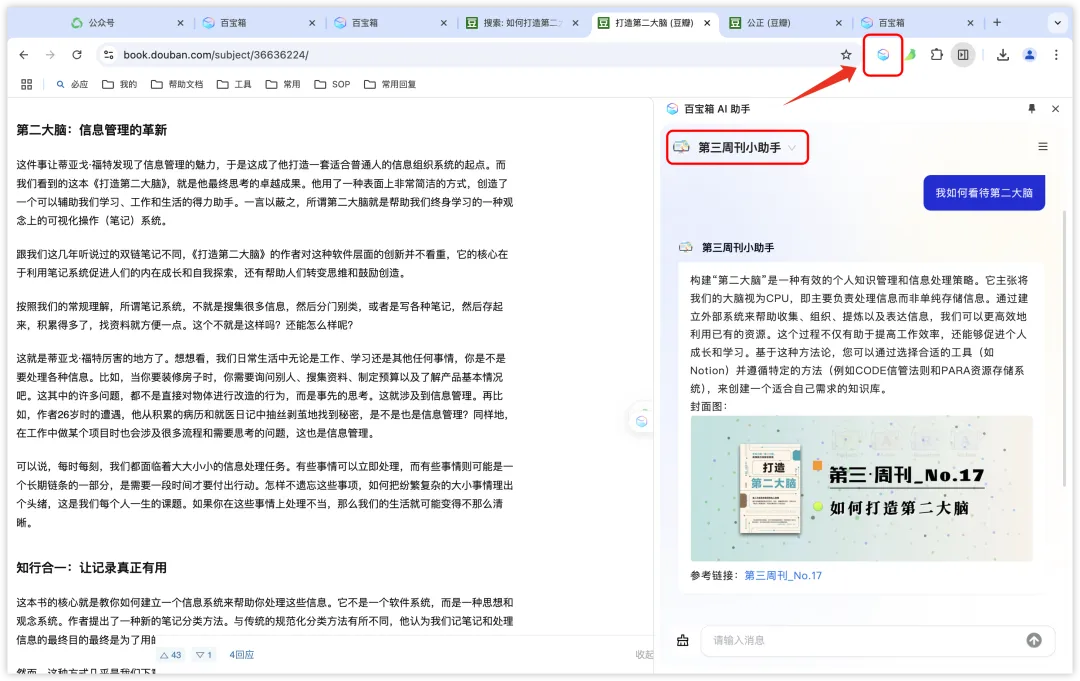Click the heading 知行合一：让记录真正有用

click(x=92, y=568)
